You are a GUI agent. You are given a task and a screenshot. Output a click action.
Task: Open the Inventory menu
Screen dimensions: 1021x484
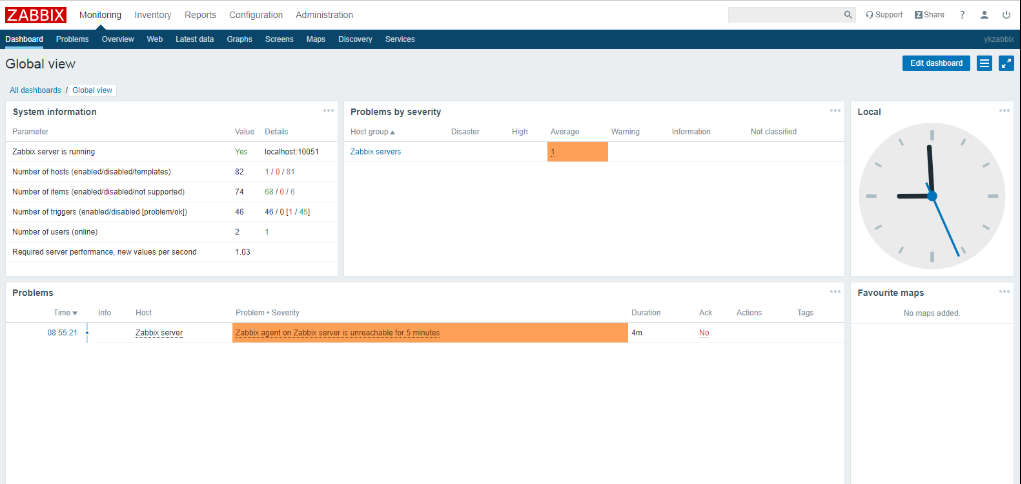(153, 15)
